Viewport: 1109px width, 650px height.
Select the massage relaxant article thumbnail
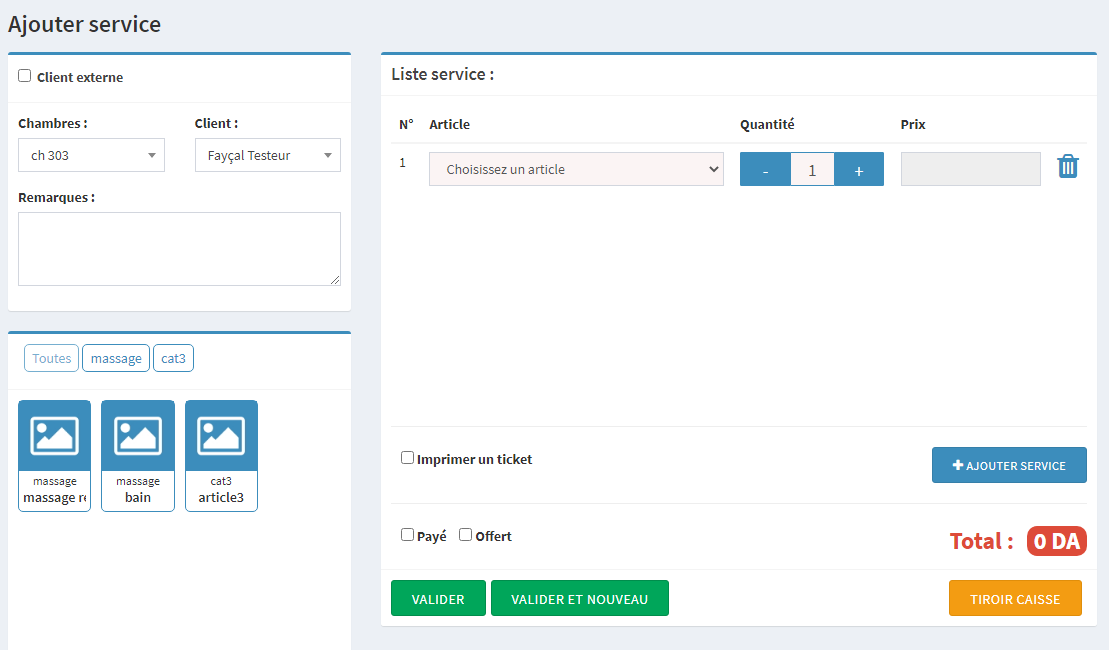click(x=54, y=455)
